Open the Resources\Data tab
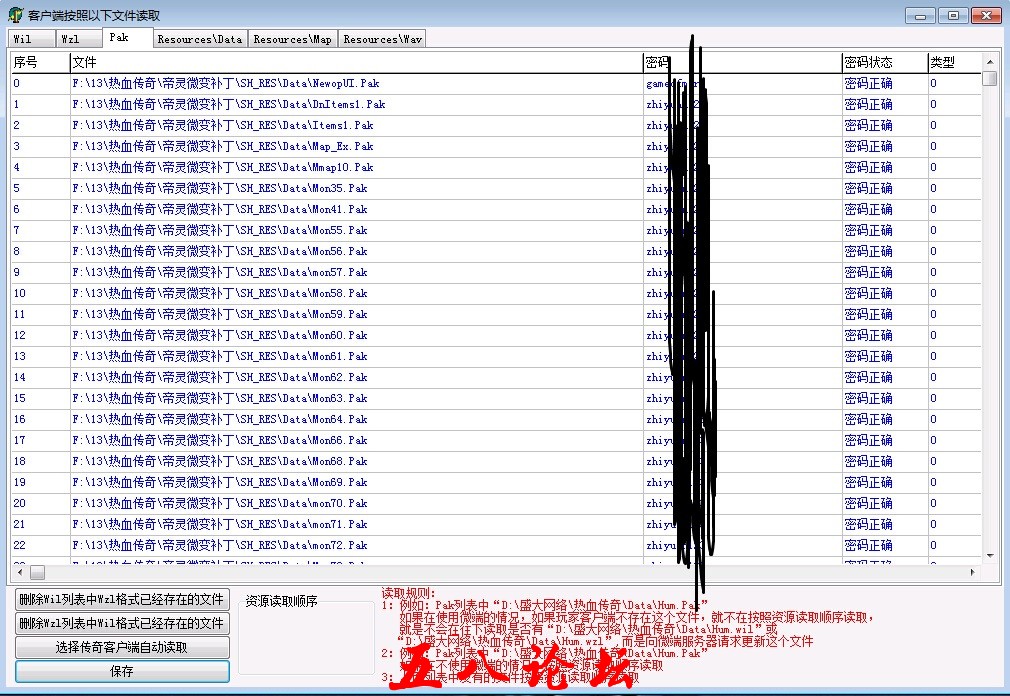 click(x=199, y=39)
